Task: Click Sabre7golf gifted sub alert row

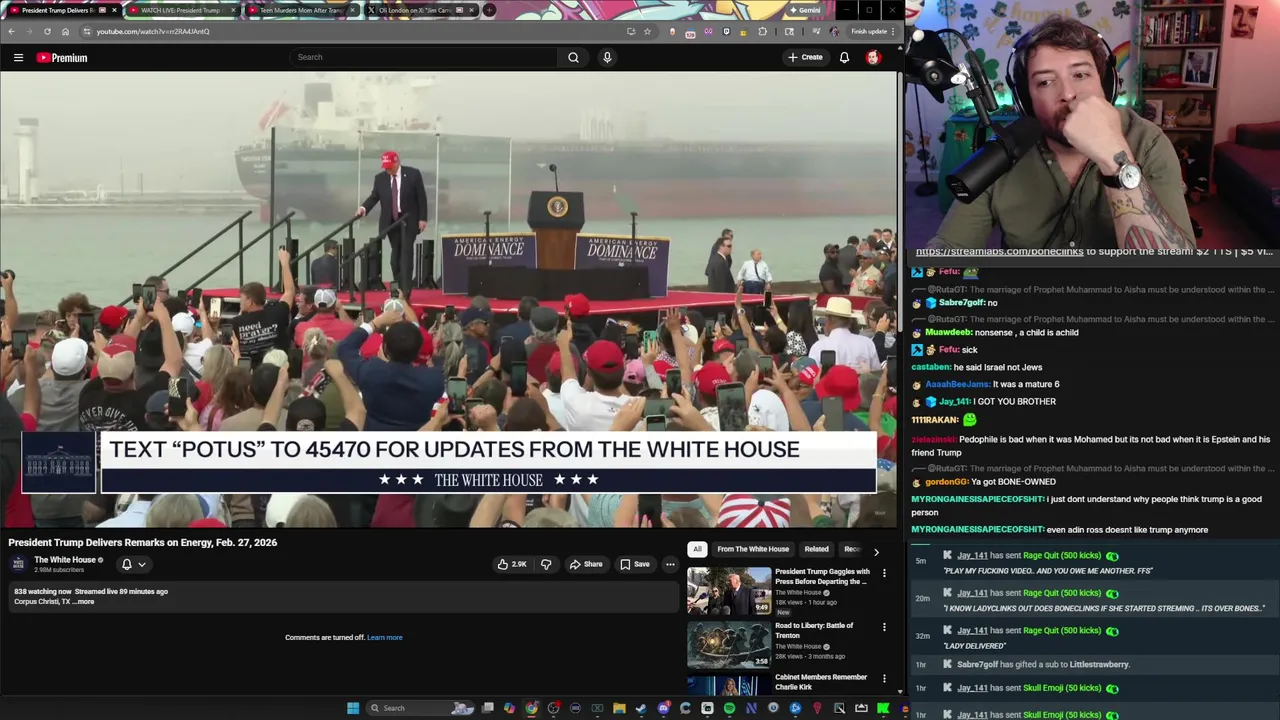Action: tap(1094, 664)
